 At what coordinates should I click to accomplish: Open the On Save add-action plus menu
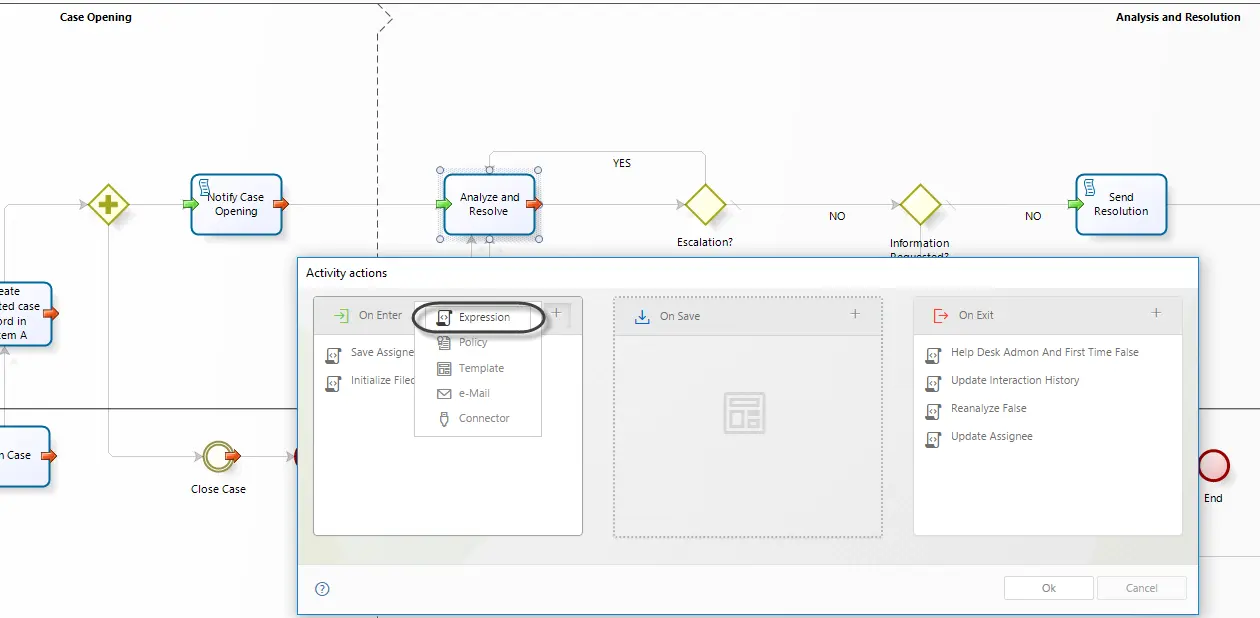pos(855,314)
